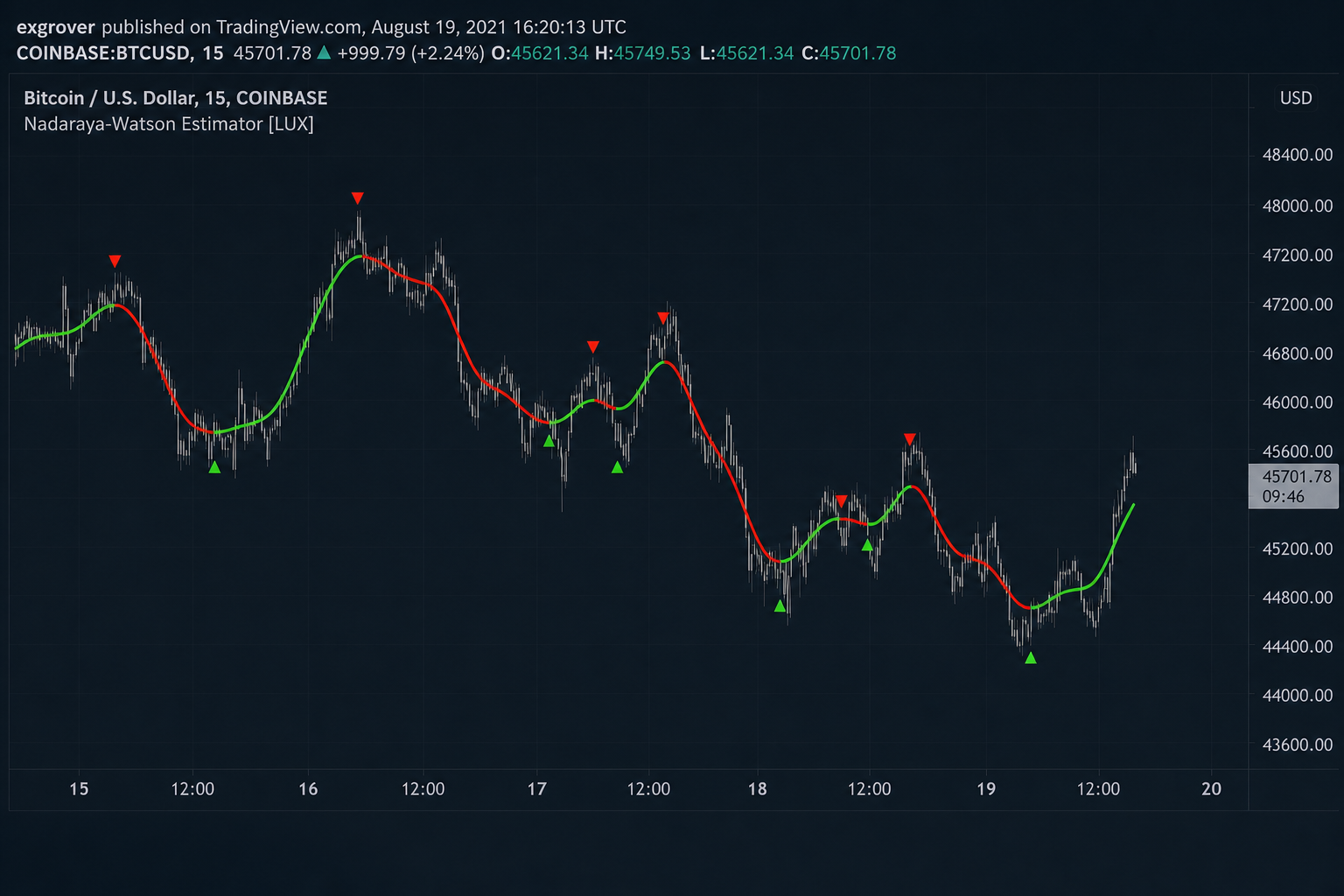Viewport: 1344px width, 896px height.
Task: Click the 45200.00 price axis label
Action: [1298, 549]
